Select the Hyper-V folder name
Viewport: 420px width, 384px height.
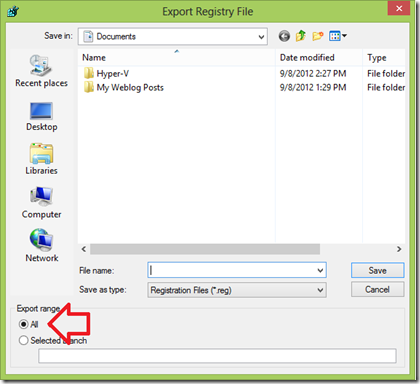pos(113,73)
